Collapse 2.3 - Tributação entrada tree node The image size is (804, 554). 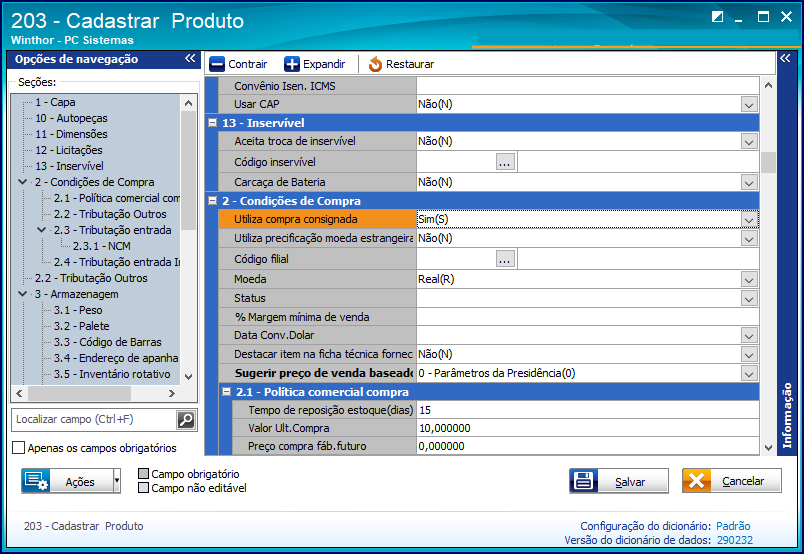[x=42, y=230]
